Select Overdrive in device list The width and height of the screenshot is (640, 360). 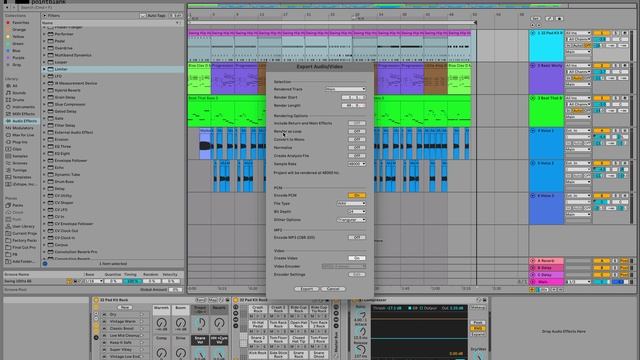63,48
